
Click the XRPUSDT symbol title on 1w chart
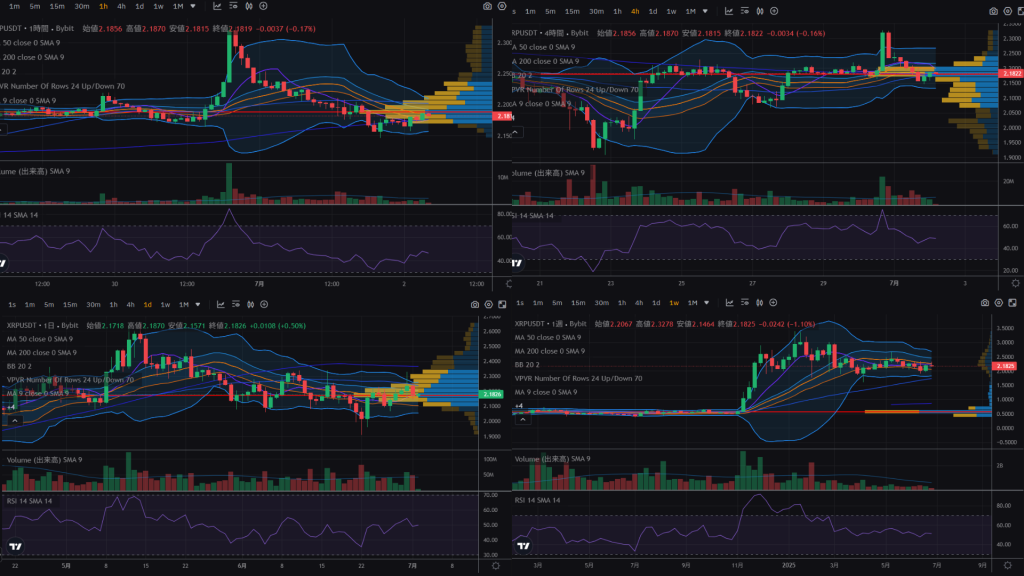pyautogui.click(x=530, y=324)
